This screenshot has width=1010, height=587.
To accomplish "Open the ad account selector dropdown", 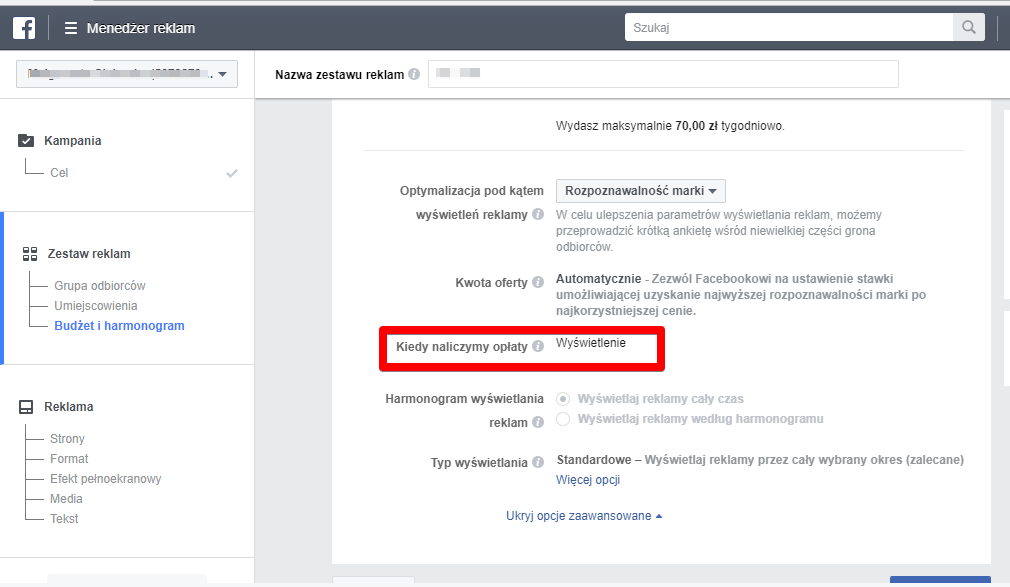I will pyautogui.click(x=127, y=74).
